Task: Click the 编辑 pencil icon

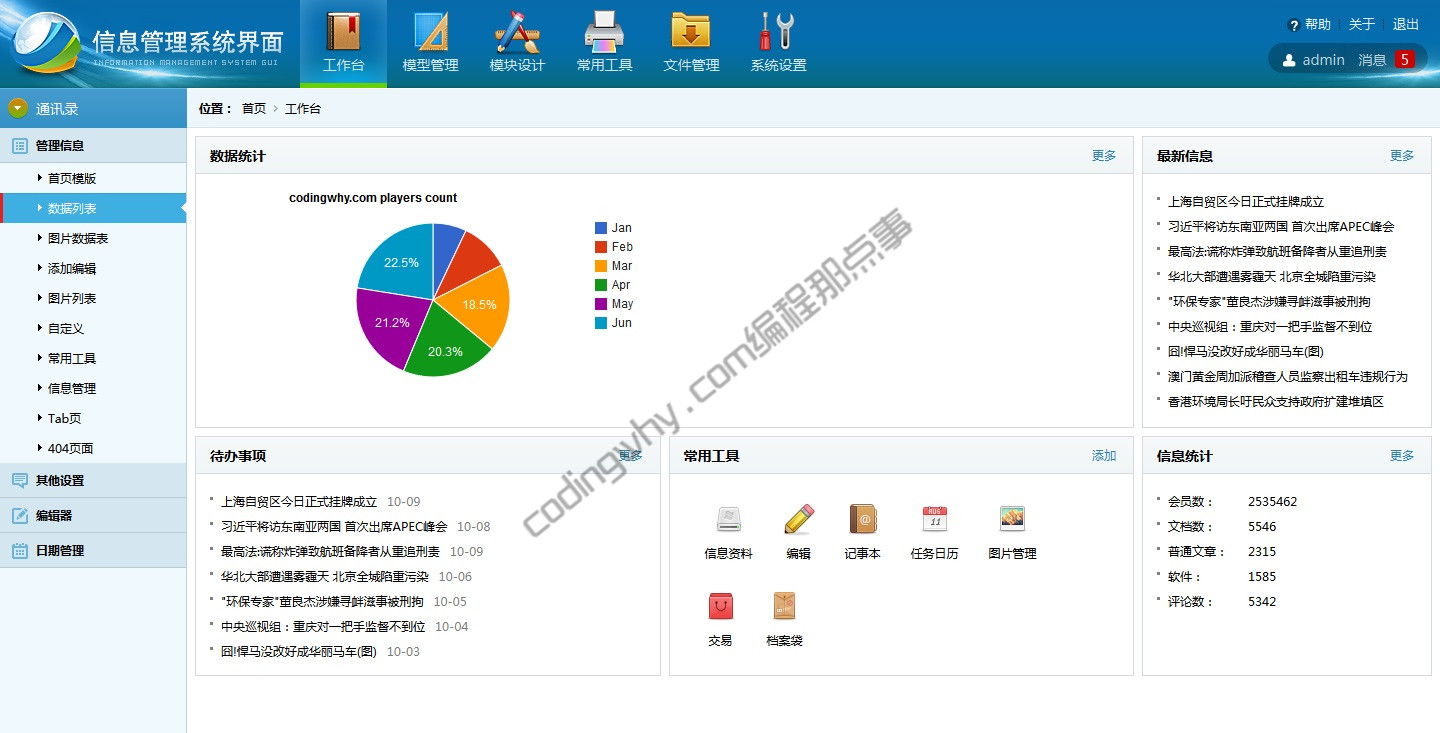Action: click(x=798, y=519)
